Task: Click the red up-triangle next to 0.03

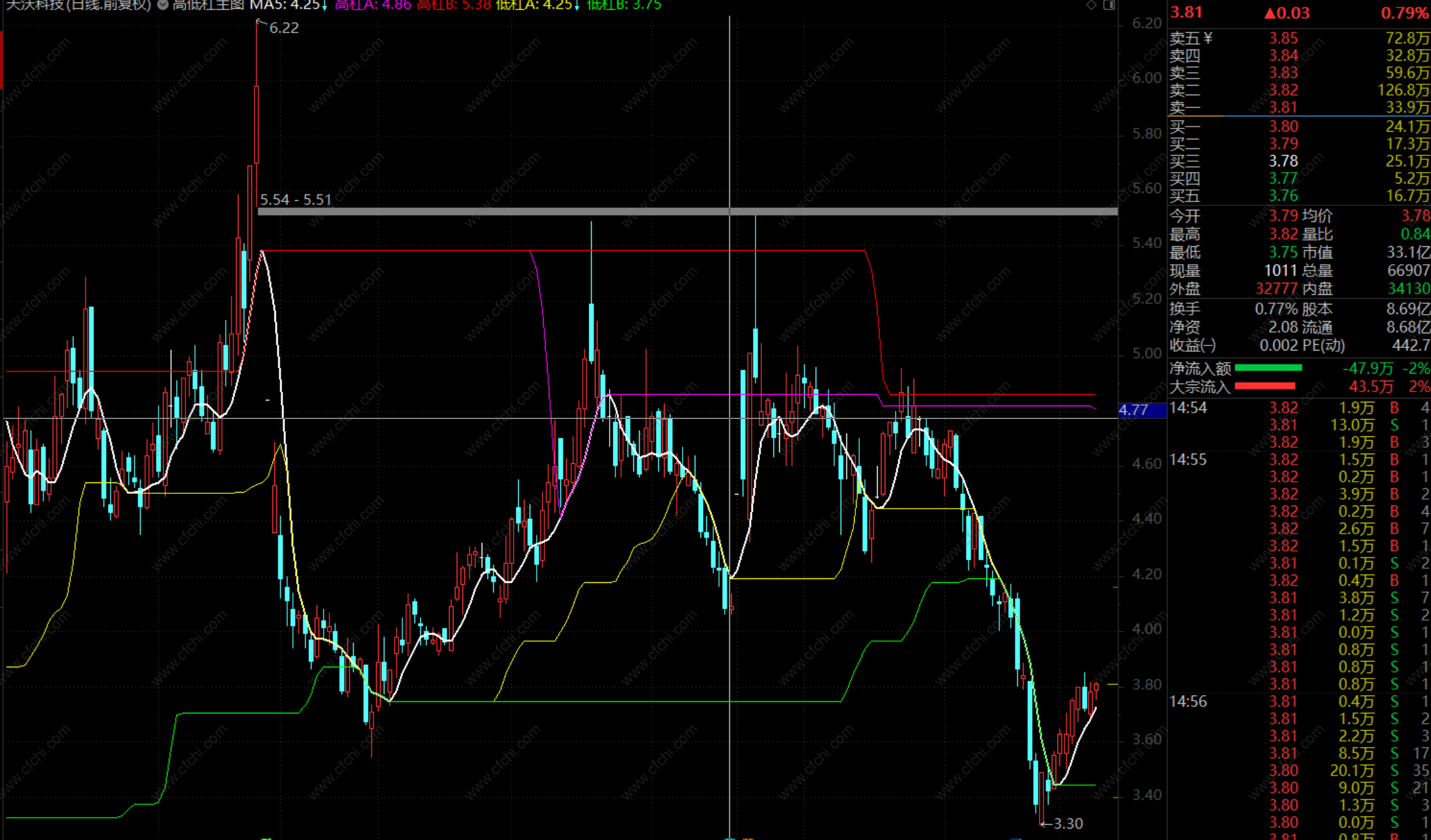Action: 1270,13
